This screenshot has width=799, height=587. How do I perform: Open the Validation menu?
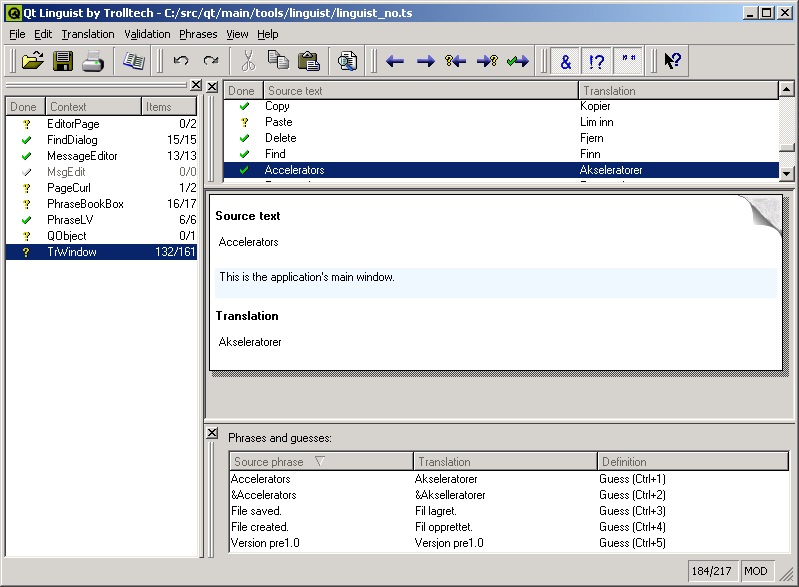tap(147, 34)
